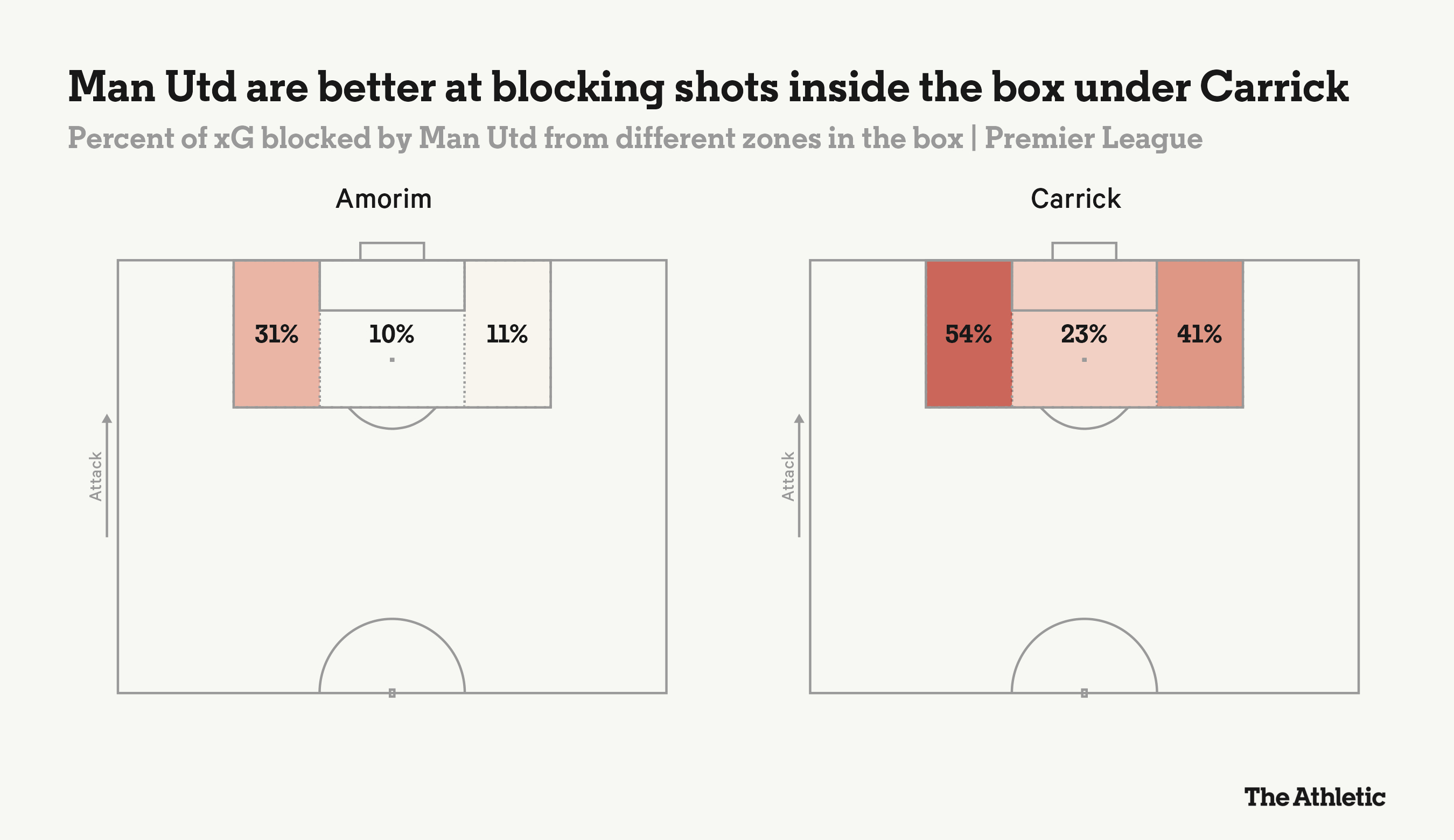Click the 54% zone in Carrick pitch
This screenshot has width=1454, height=840.
coord(969,334)
